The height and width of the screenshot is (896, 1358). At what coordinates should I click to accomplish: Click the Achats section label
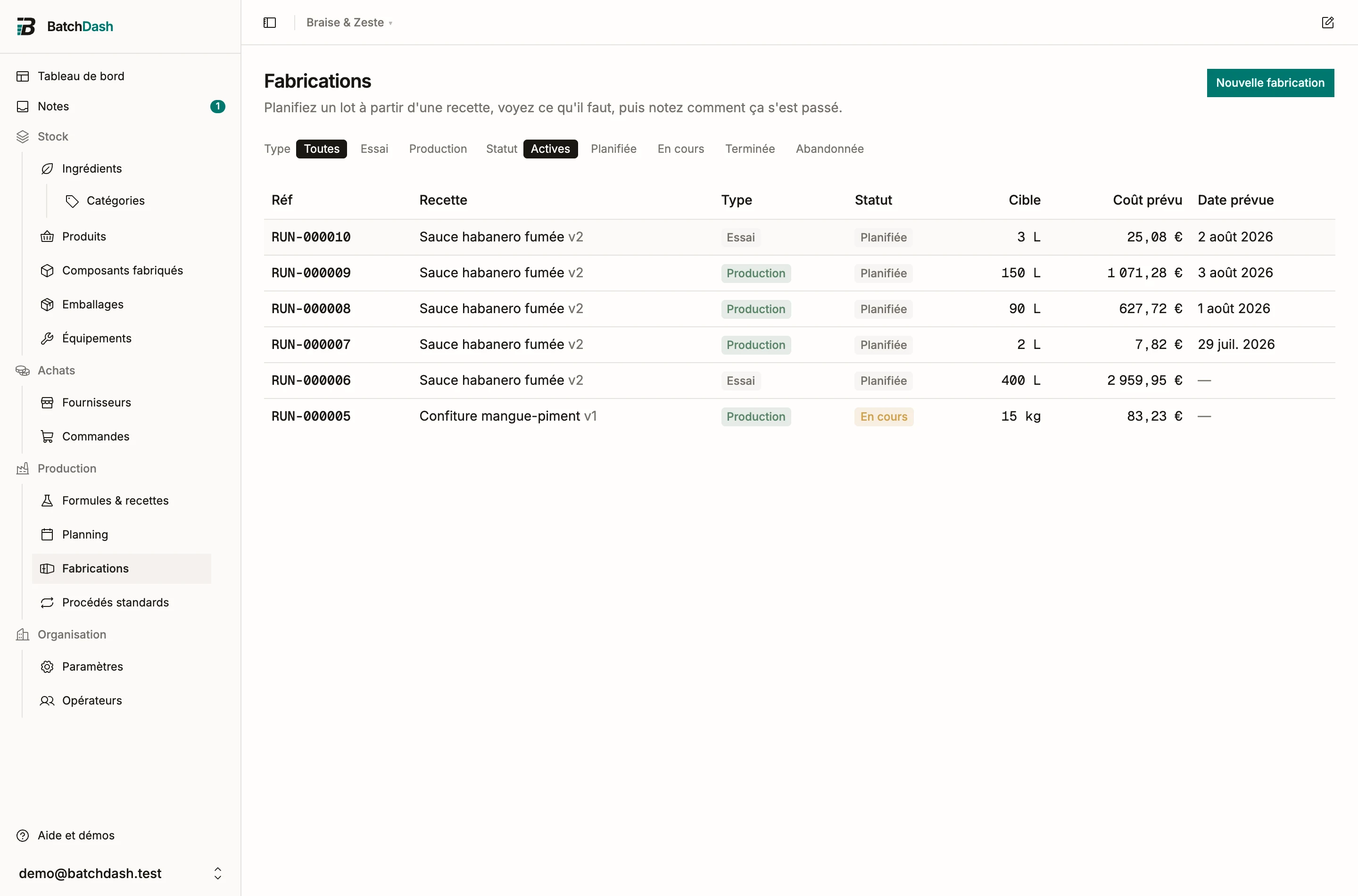pos(56,370)
